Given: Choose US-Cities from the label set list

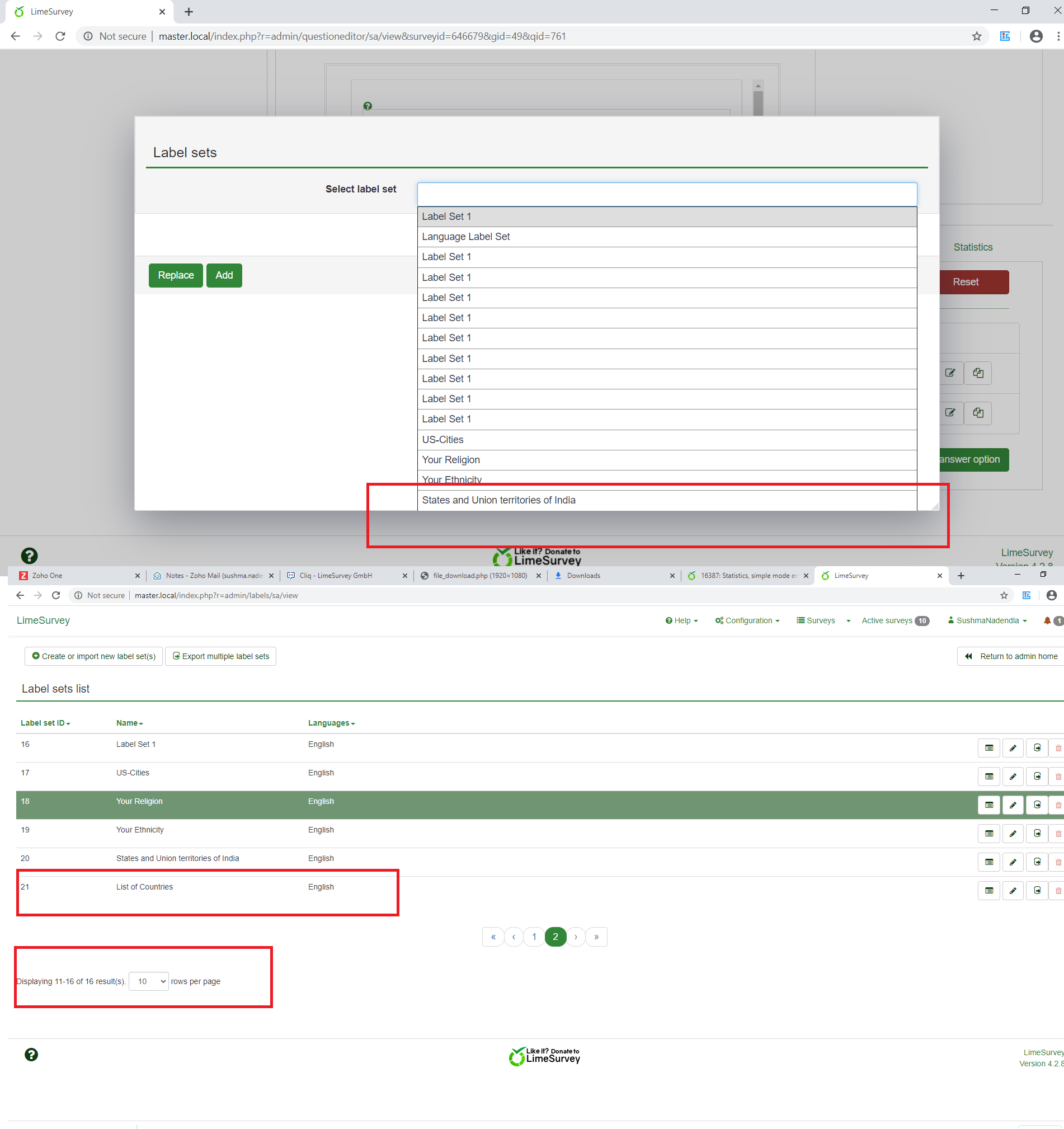Looking at the screenshot, I should [443, 440].
